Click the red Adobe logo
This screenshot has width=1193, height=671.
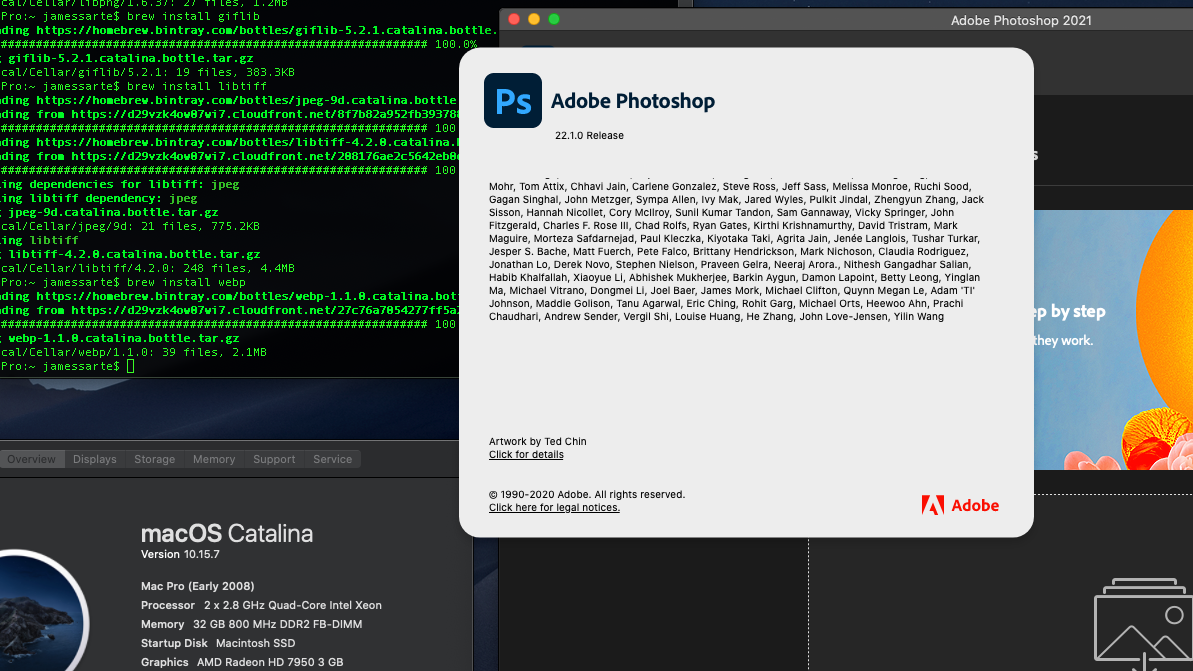coord(960,505)
